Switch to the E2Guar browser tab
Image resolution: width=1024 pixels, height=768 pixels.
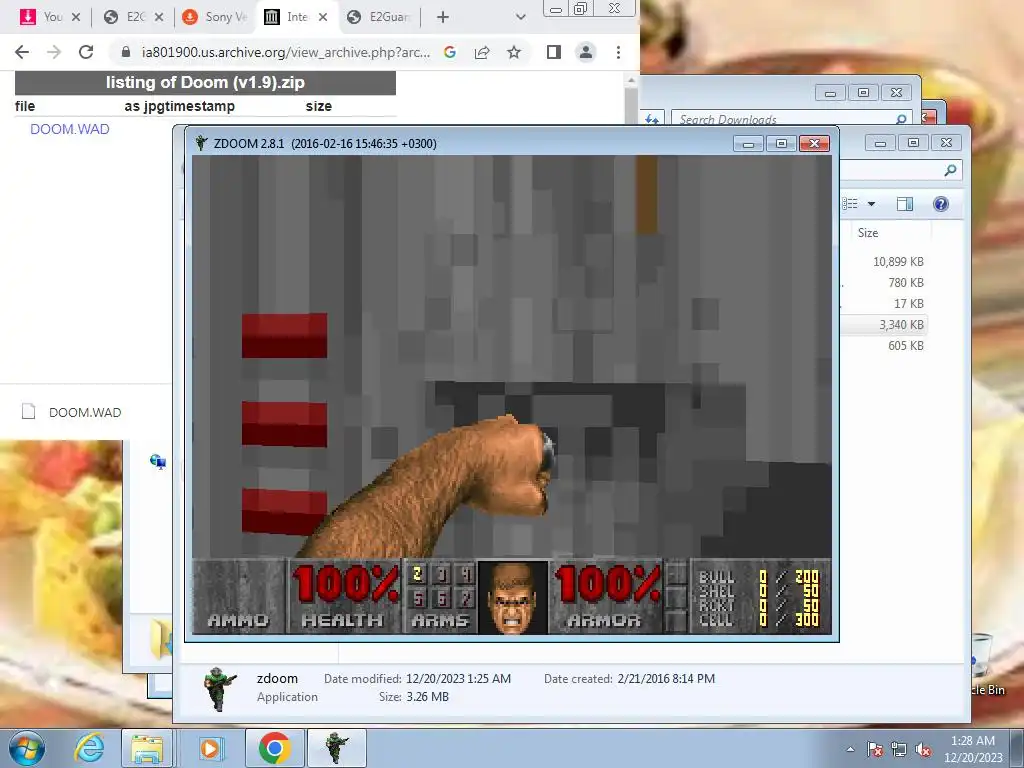(379, 17)
